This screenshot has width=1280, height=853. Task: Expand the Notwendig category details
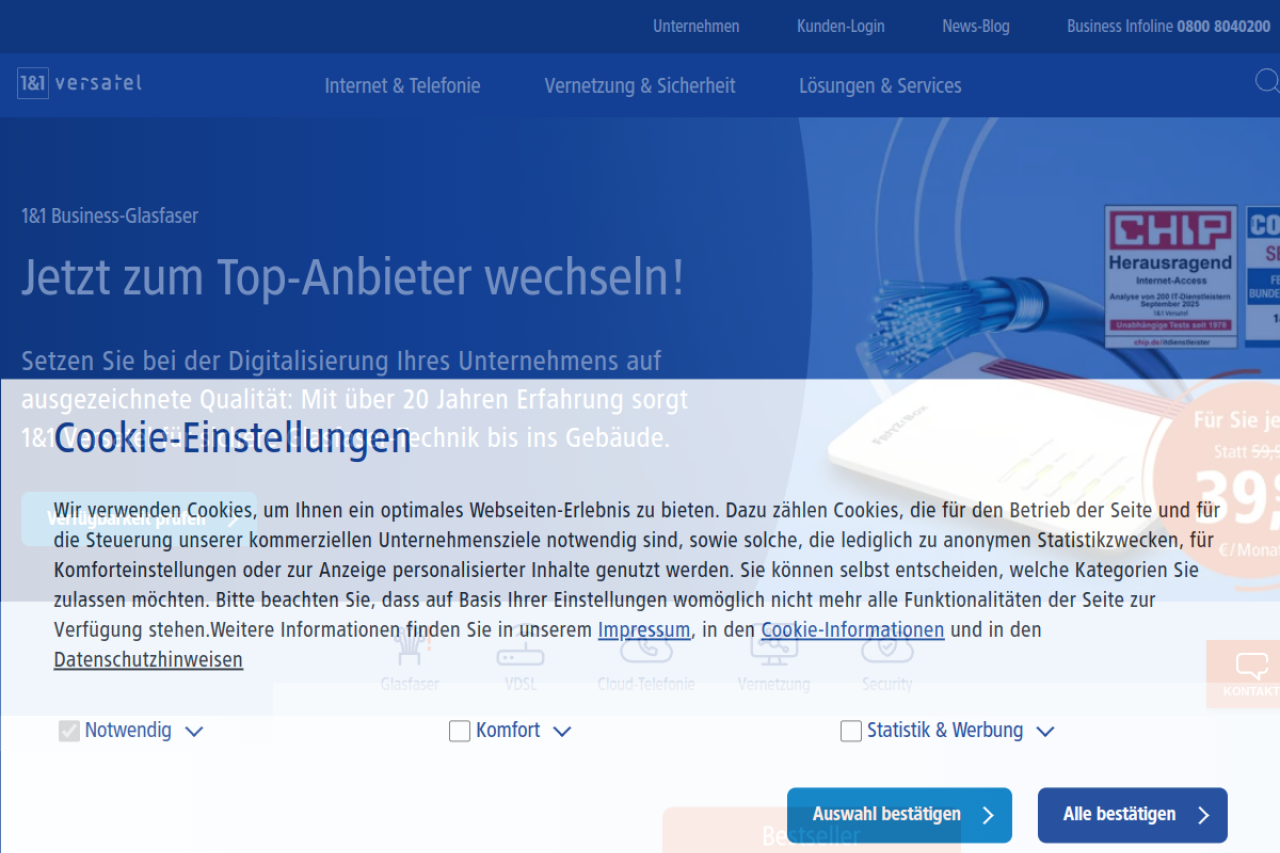(194, 732)
